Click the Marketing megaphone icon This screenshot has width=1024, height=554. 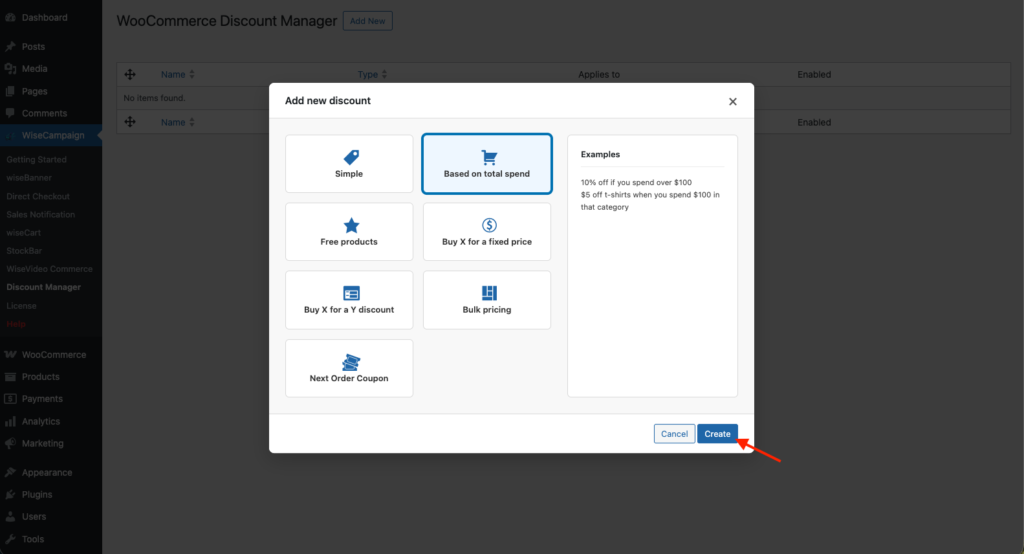click(10, 443)
